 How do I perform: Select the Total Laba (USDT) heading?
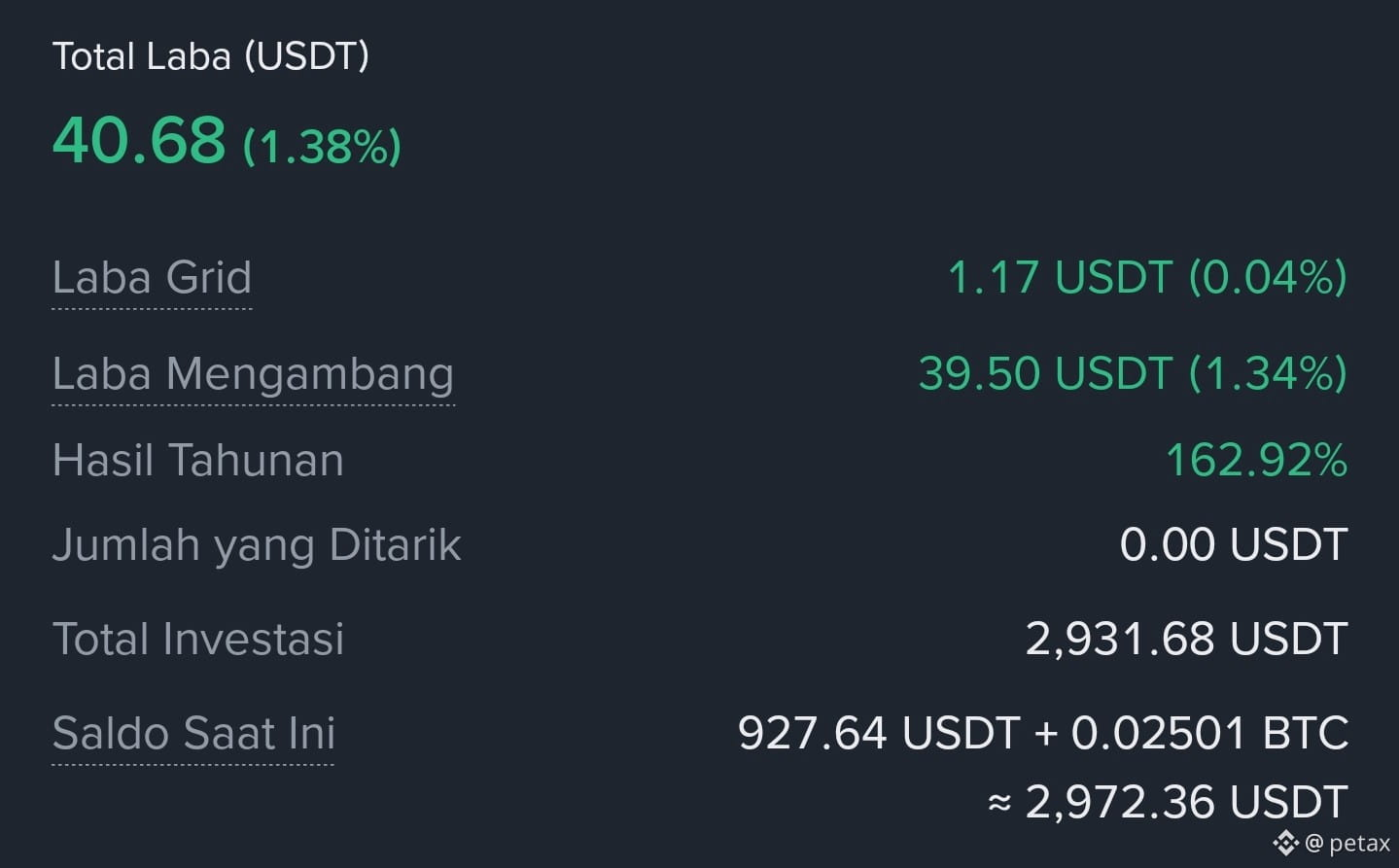point(211,56)
